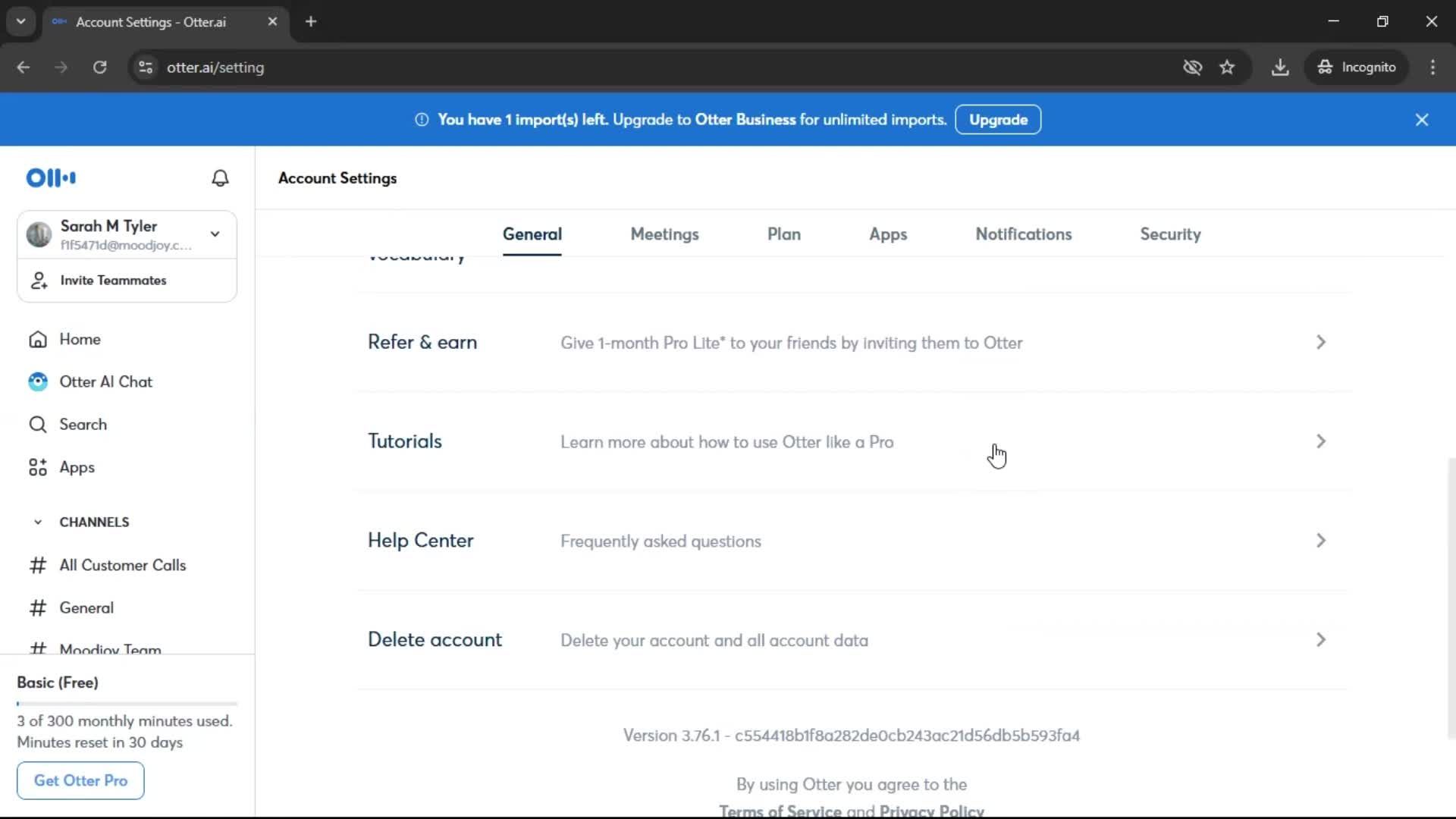Click the Search magnifier icon
Viewport: 1456px width, 819px height.
[38, 424]
